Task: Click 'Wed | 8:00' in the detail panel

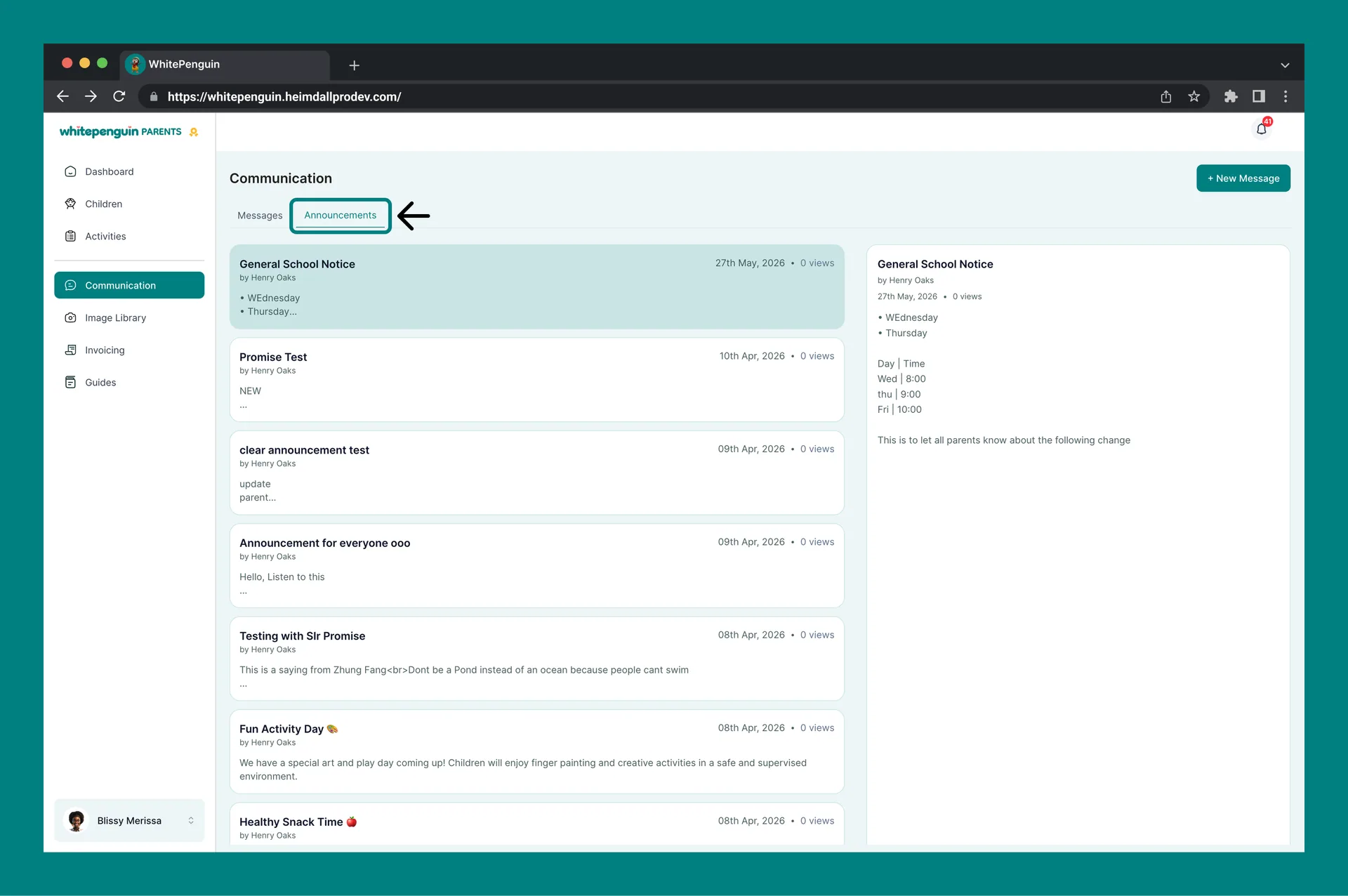Action: [901, 378]
